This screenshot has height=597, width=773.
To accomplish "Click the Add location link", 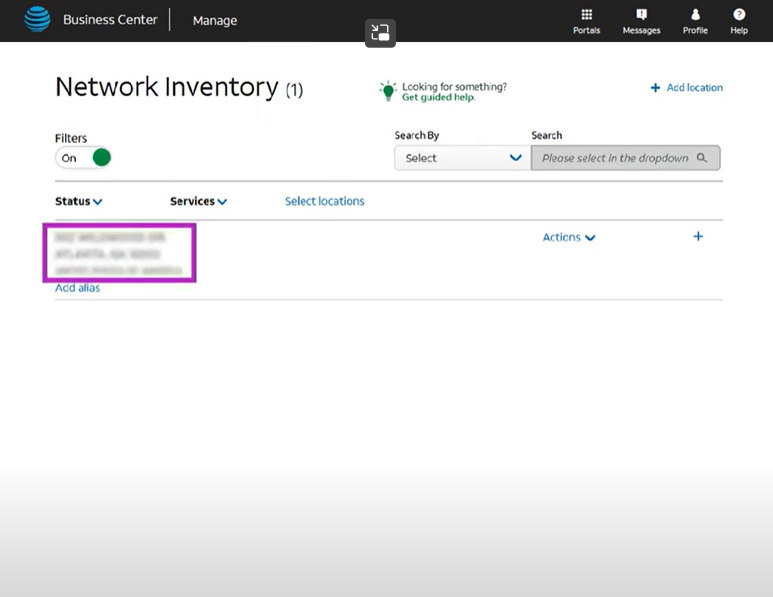I will [687, 88].
